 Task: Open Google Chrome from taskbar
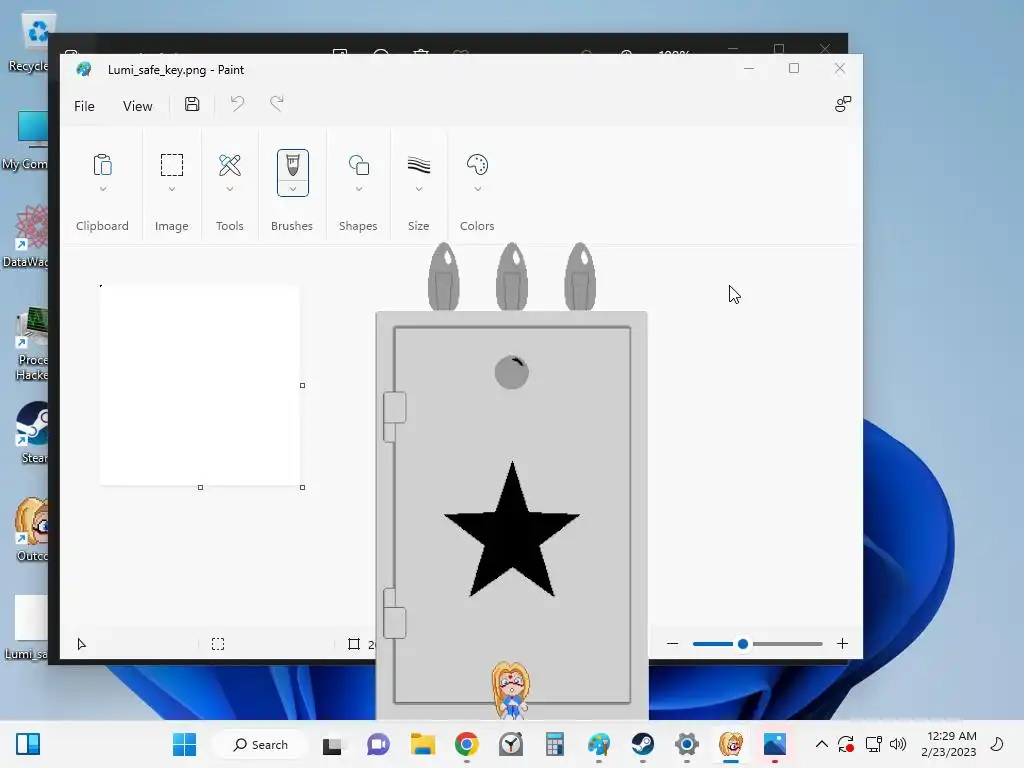[x=466, y=744]
